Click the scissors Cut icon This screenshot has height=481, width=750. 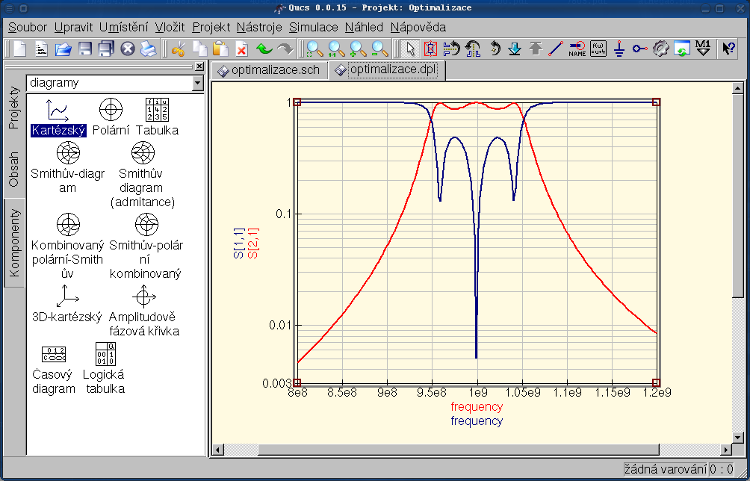click(x=178, y=48)
